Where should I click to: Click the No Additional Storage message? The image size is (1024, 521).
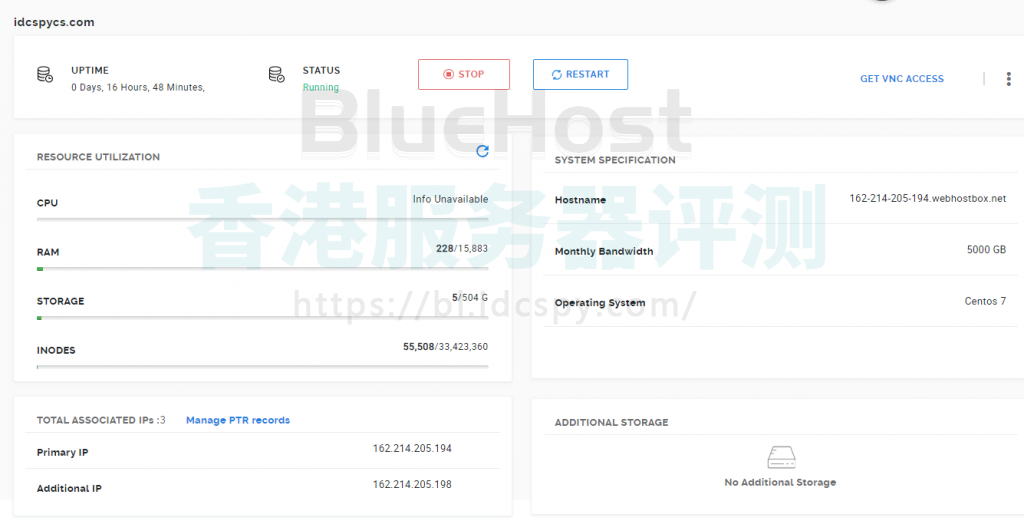(x=780, y=482)
